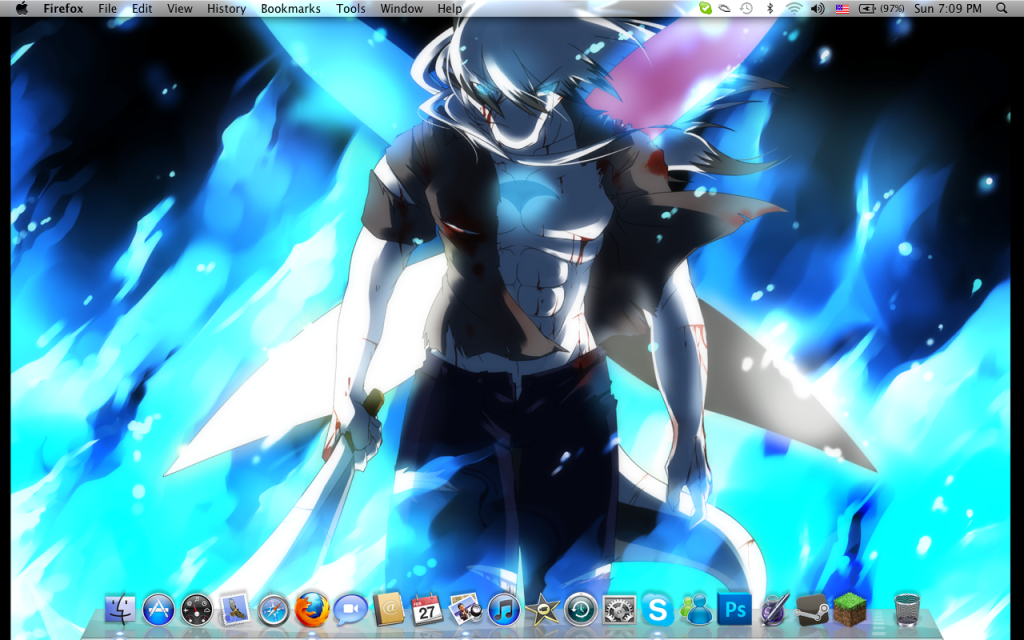Open the Apple menu
The width and height of the screenshot is (1024, 640).
pyautogui.click(x=22, y=8)
